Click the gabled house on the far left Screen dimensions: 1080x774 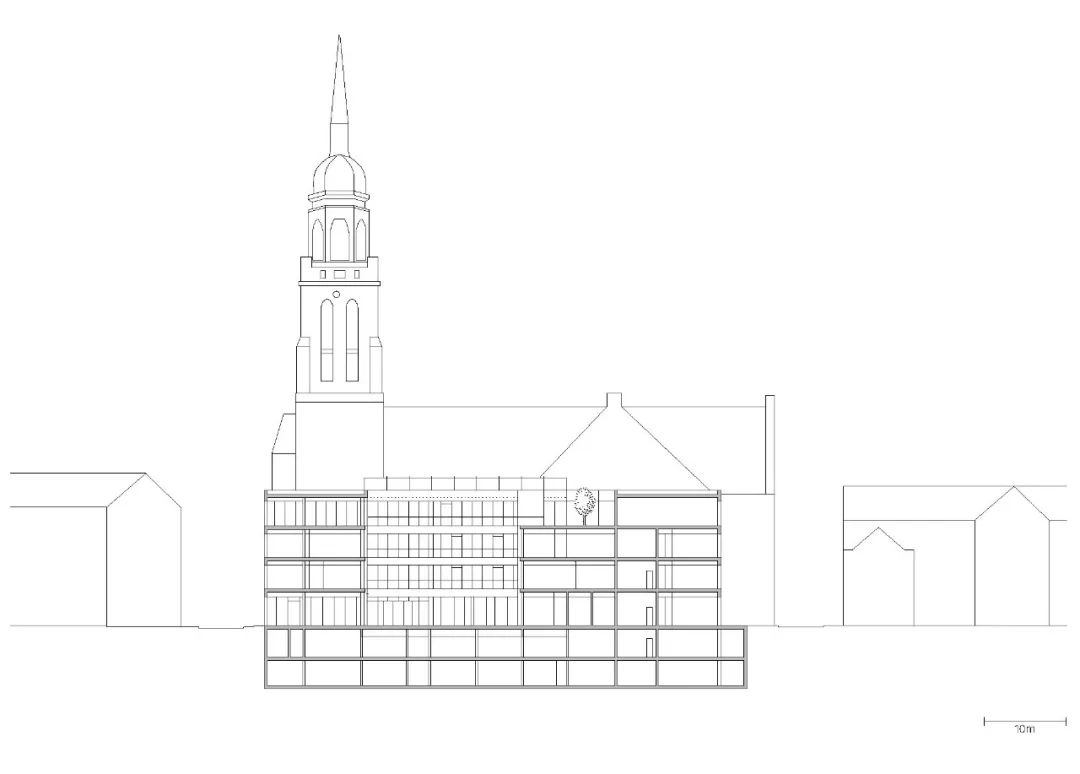point(95,550)
